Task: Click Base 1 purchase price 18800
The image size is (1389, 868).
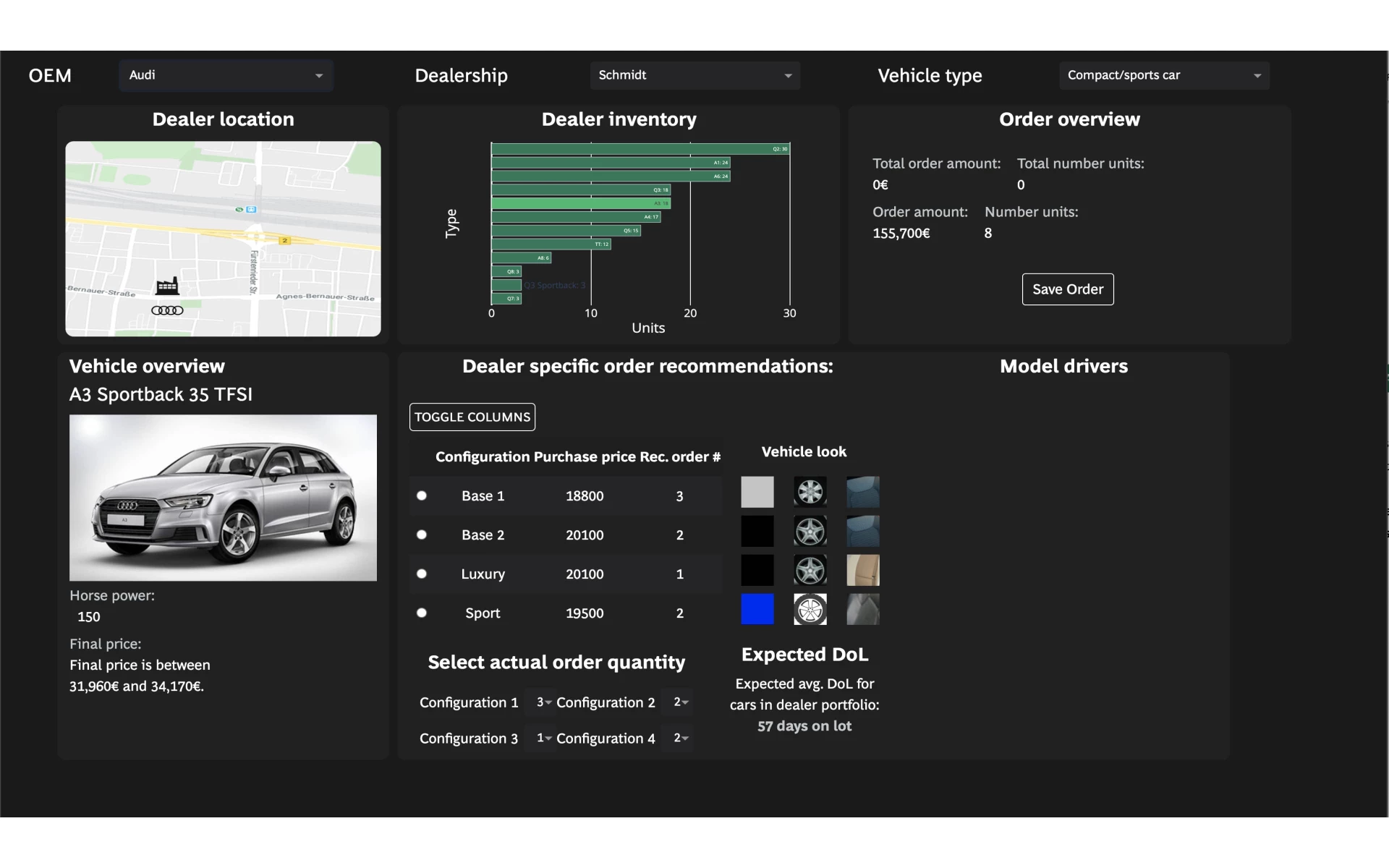Action: 585,496
